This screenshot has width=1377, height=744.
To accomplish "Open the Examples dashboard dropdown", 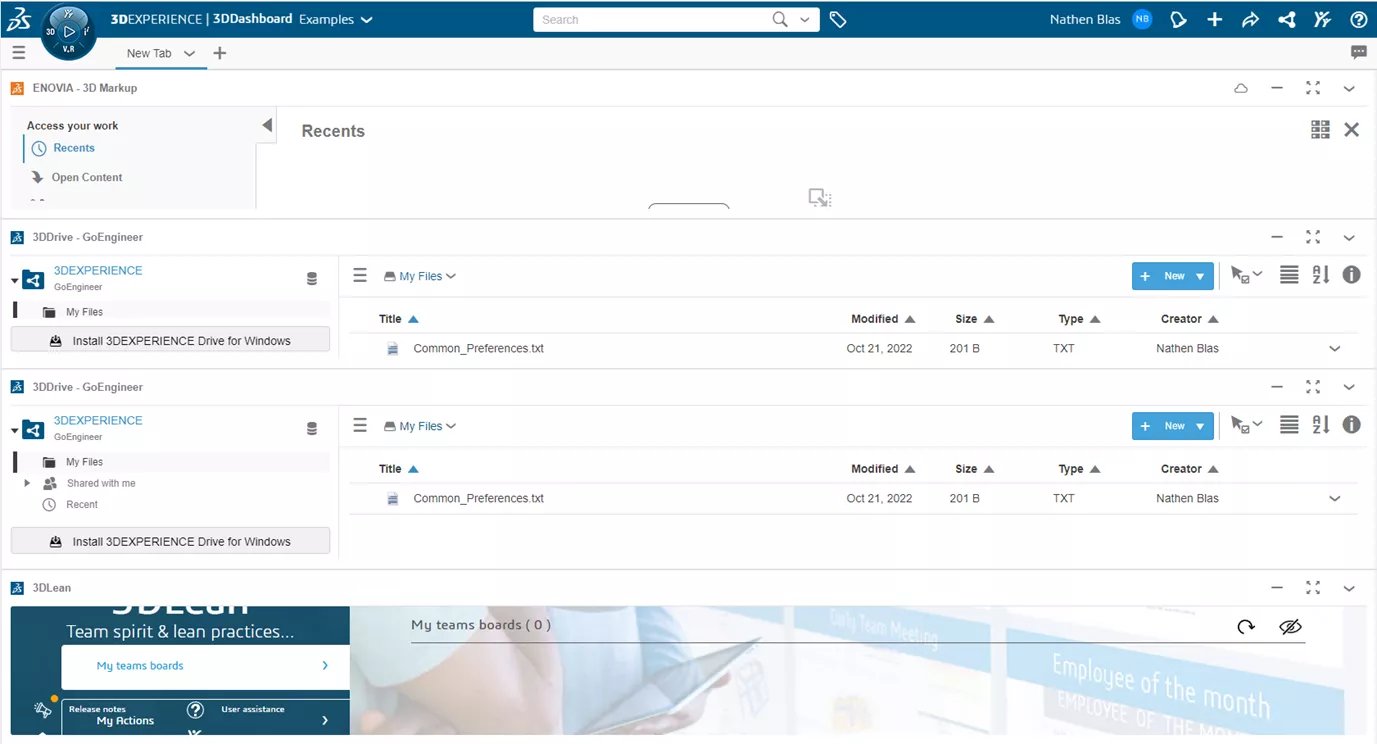I will [336, 19].
